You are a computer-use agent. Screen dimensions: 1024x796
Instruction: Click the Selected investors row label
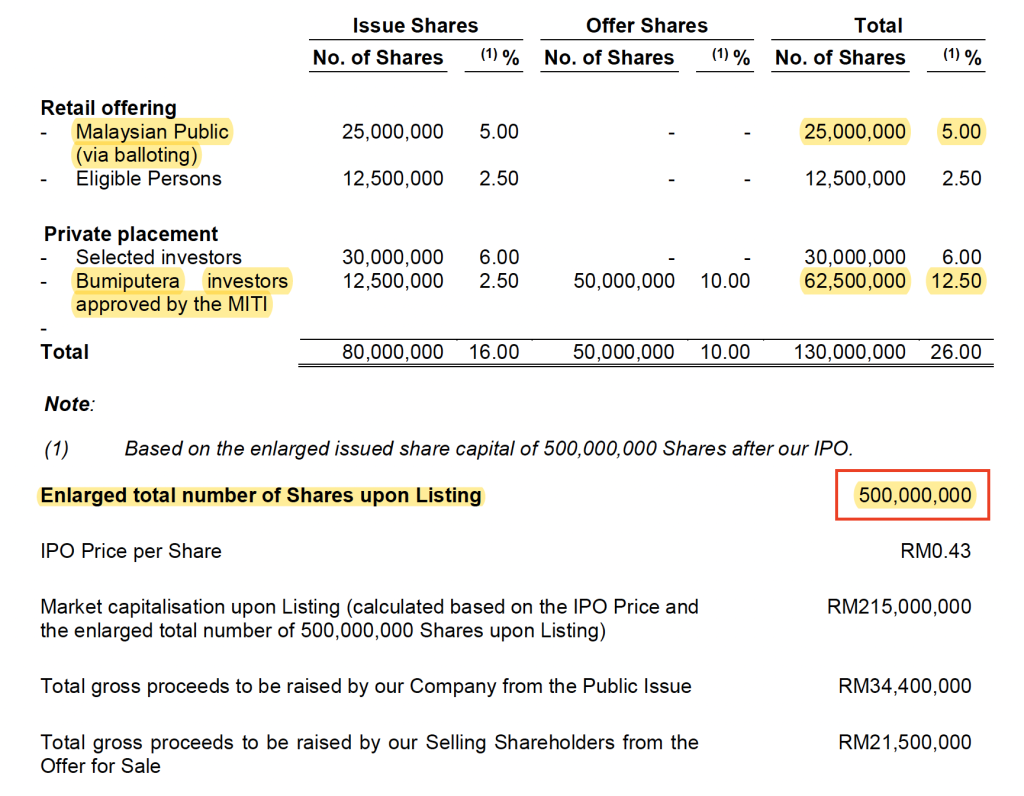pos(158,257)
